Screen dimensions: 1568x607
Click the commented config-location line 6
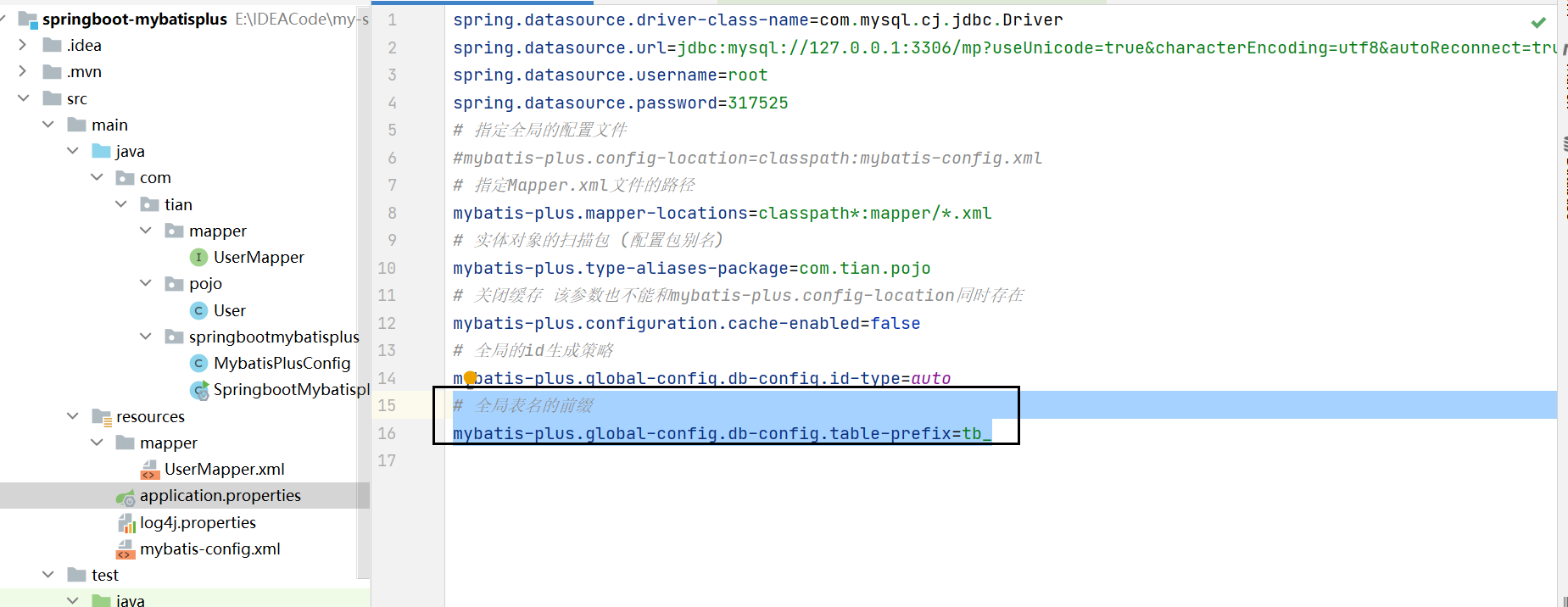(x=747, y=158)
